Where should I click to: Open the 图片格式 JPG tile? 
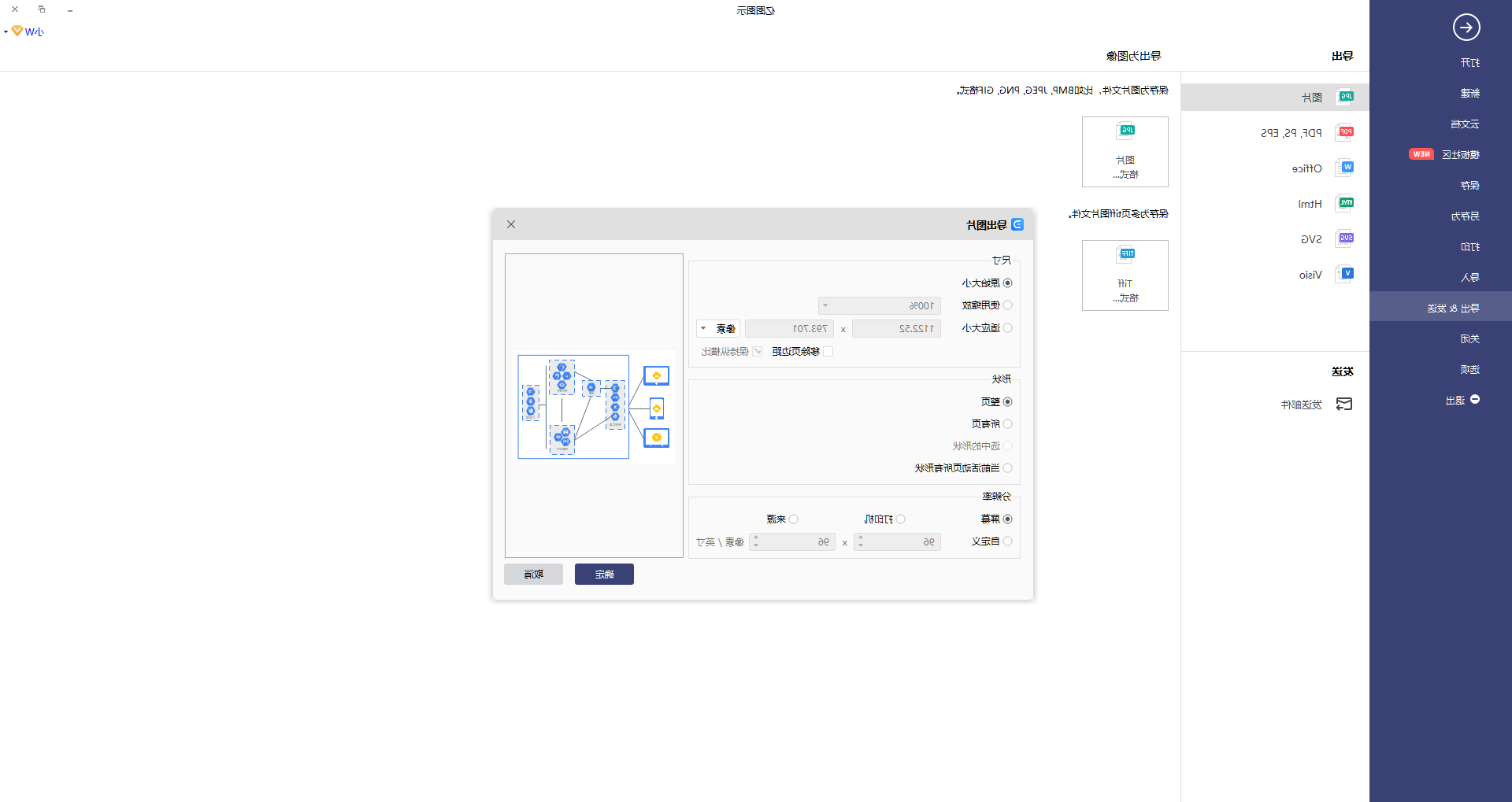(1125, 152)
